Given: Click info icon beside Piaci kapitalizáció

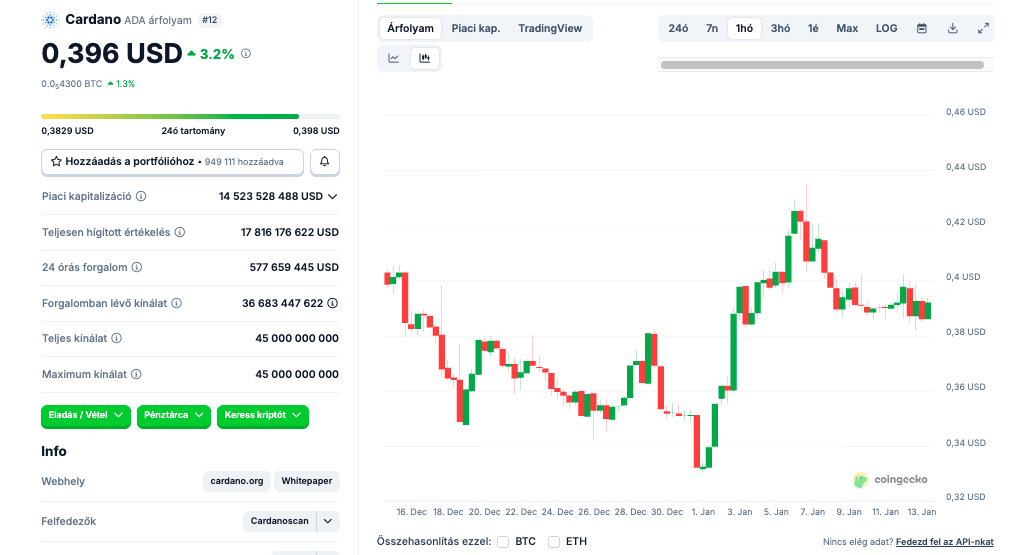Looking at the screenshot, I should coord(141,197).
